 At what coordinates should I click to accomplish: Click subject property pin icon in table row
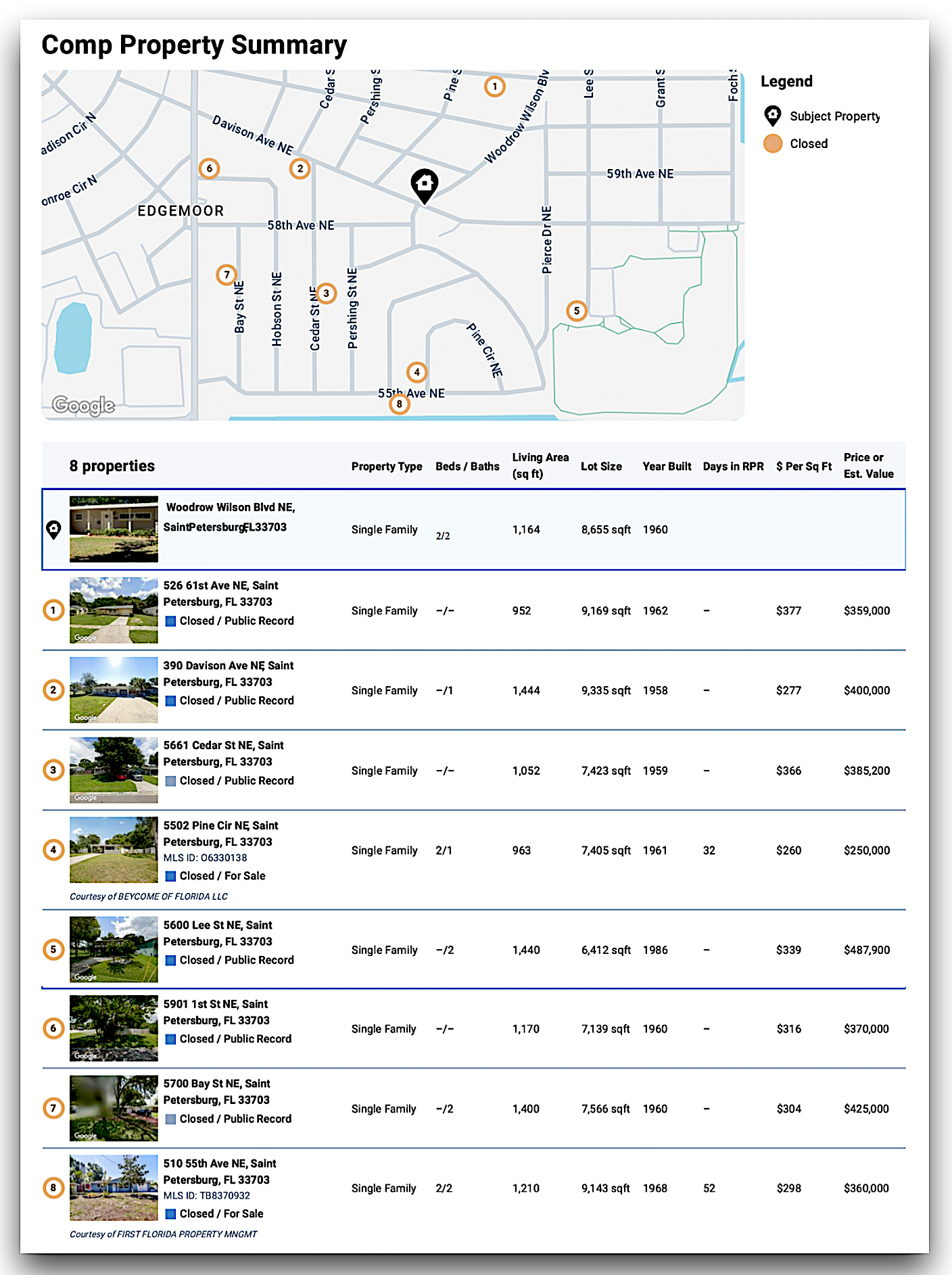[53, 529]
